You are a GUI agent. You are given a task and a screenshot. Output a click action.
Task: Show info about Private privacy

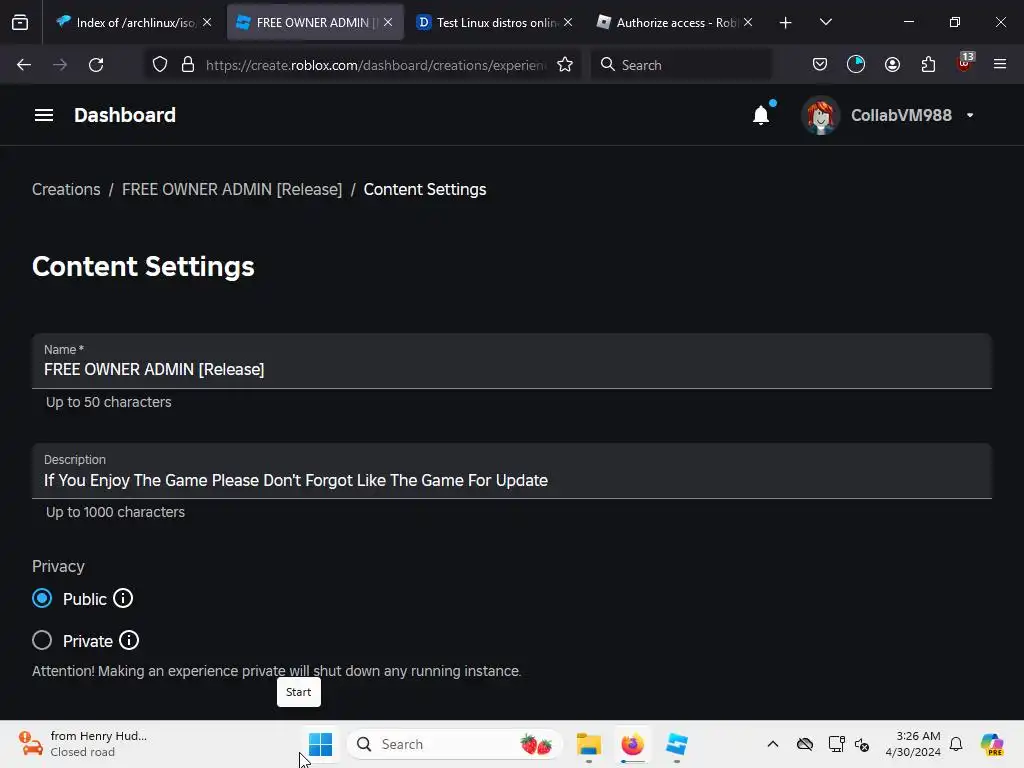(129, 641)
